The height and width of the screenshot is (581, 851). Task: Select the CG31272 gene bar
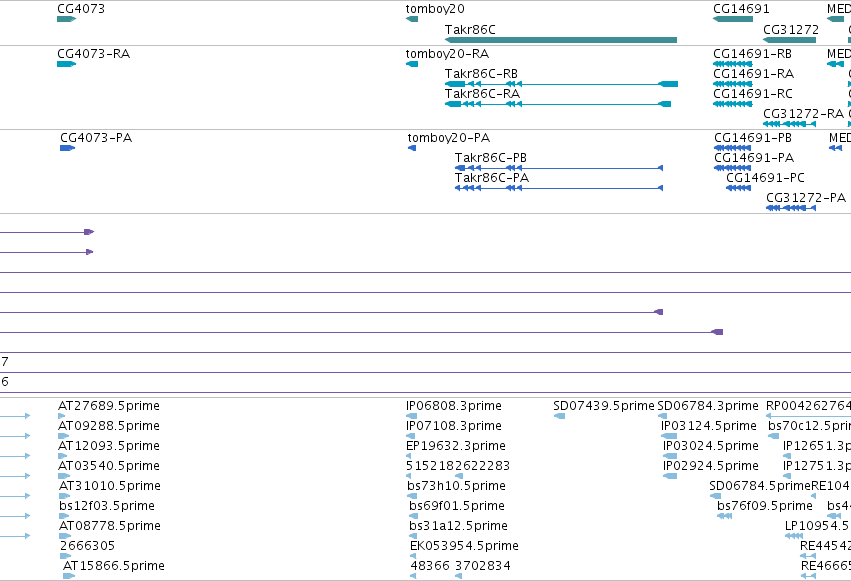(790, 40)
